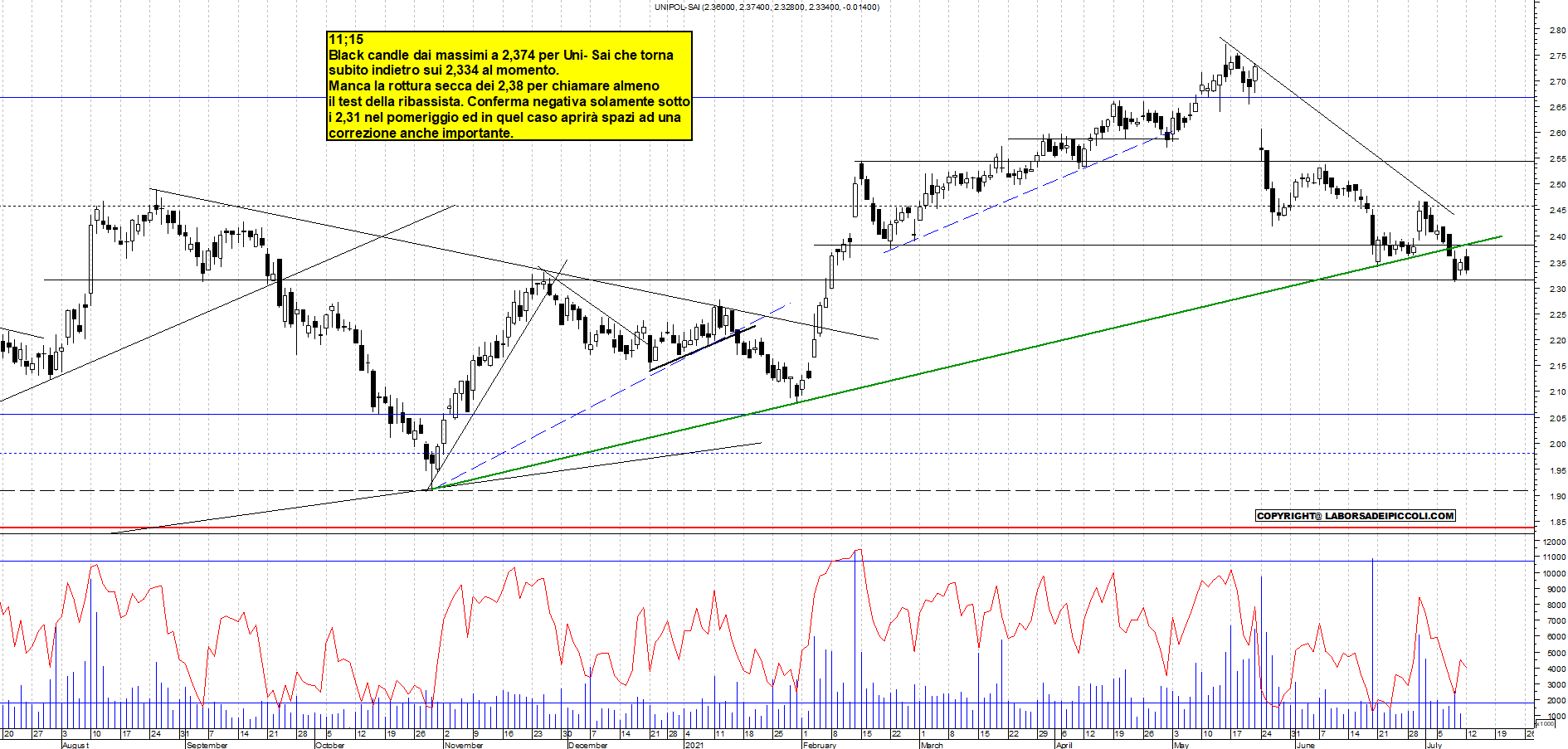The height and width of the screenshot is (749, 1568).
Task: Click the June month label on time axis
Action: point(1306,745)
